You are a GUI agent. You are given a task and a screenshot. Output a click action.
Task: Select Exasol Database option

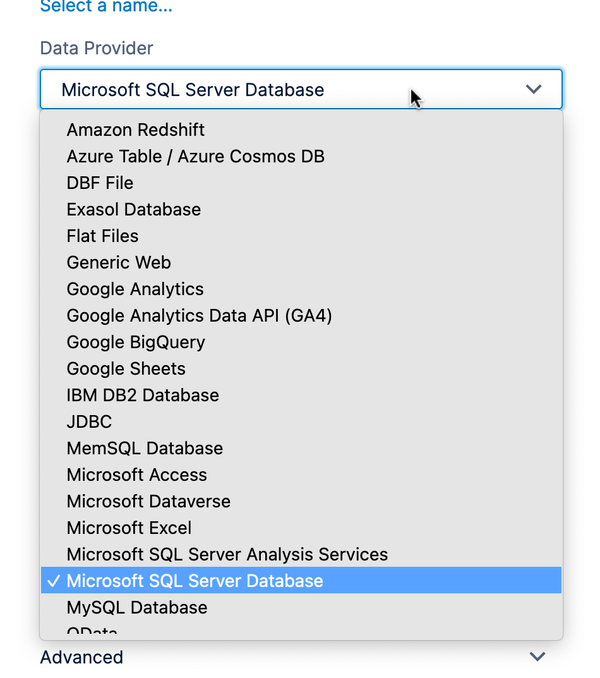pyautogui.click(x=301, y=209)
